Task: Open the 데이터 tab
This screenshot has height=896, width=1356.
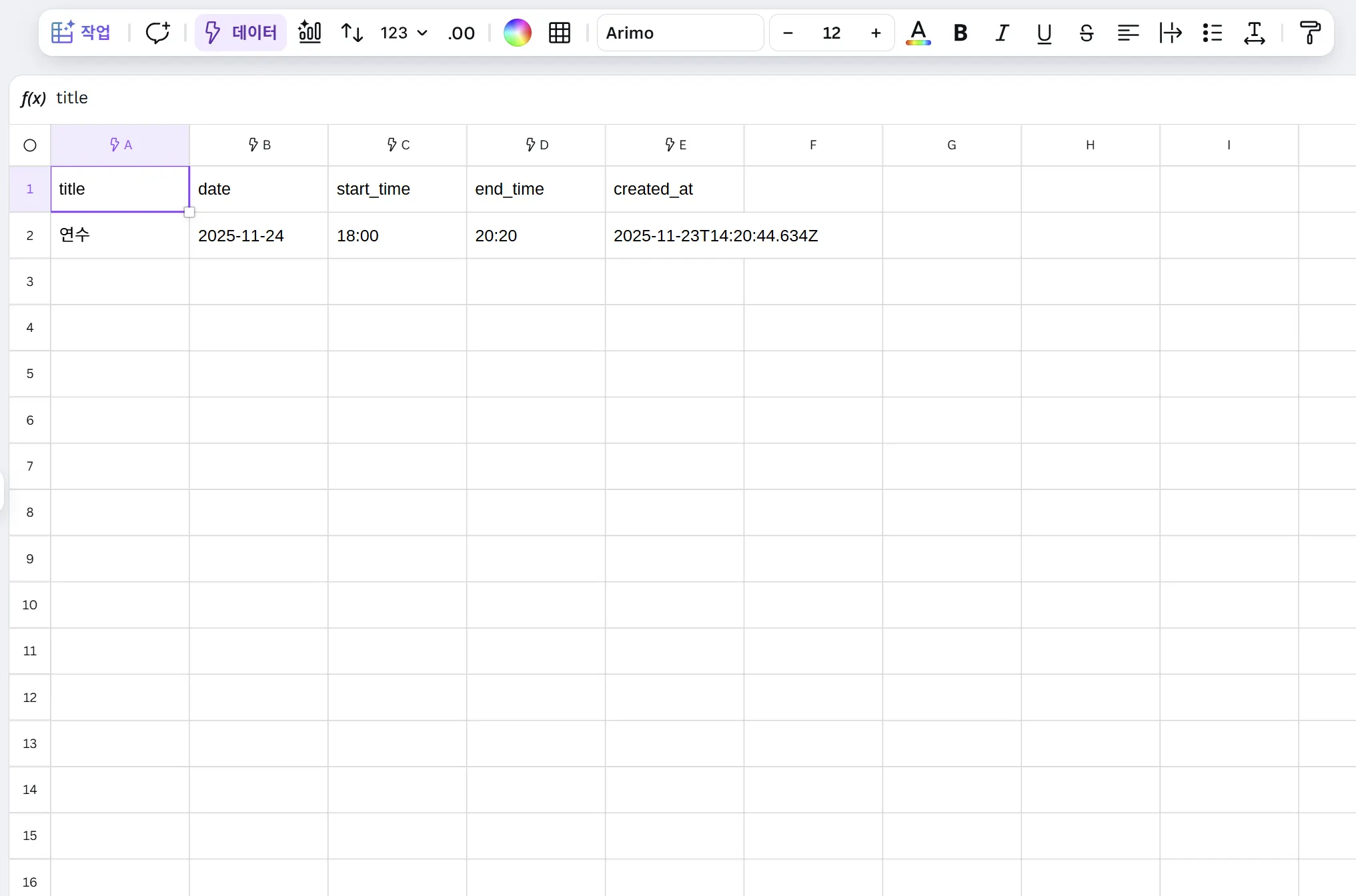Action: coord(241,33)
